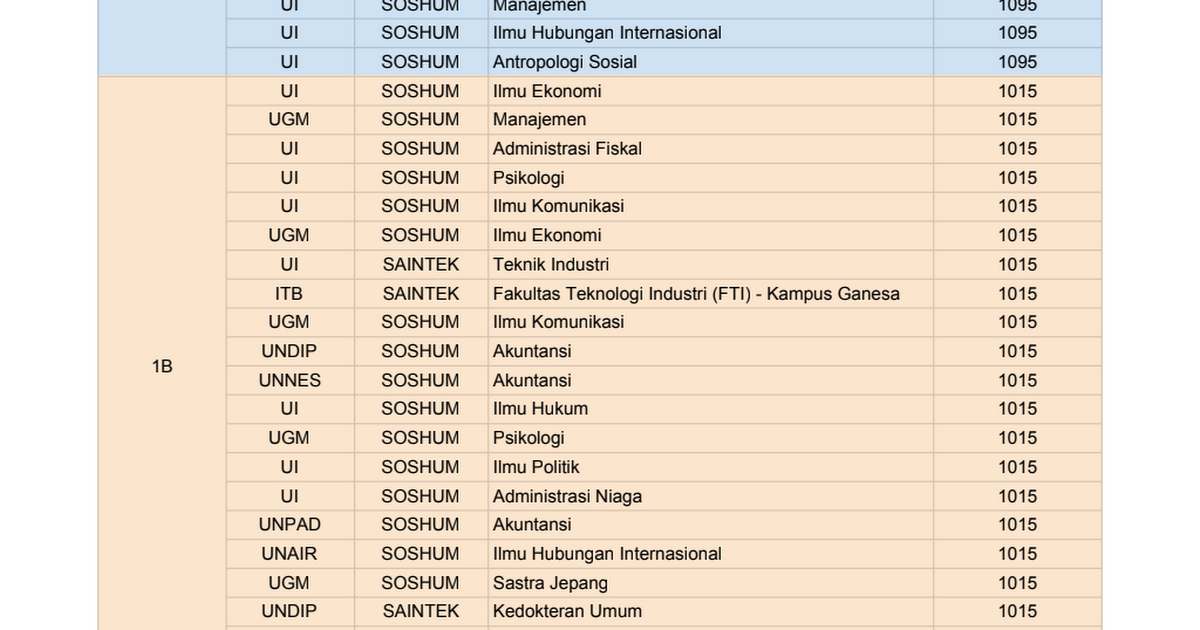Select 'SAINTEK' in the Kedokteran Umum row

(x=421, y=611)
